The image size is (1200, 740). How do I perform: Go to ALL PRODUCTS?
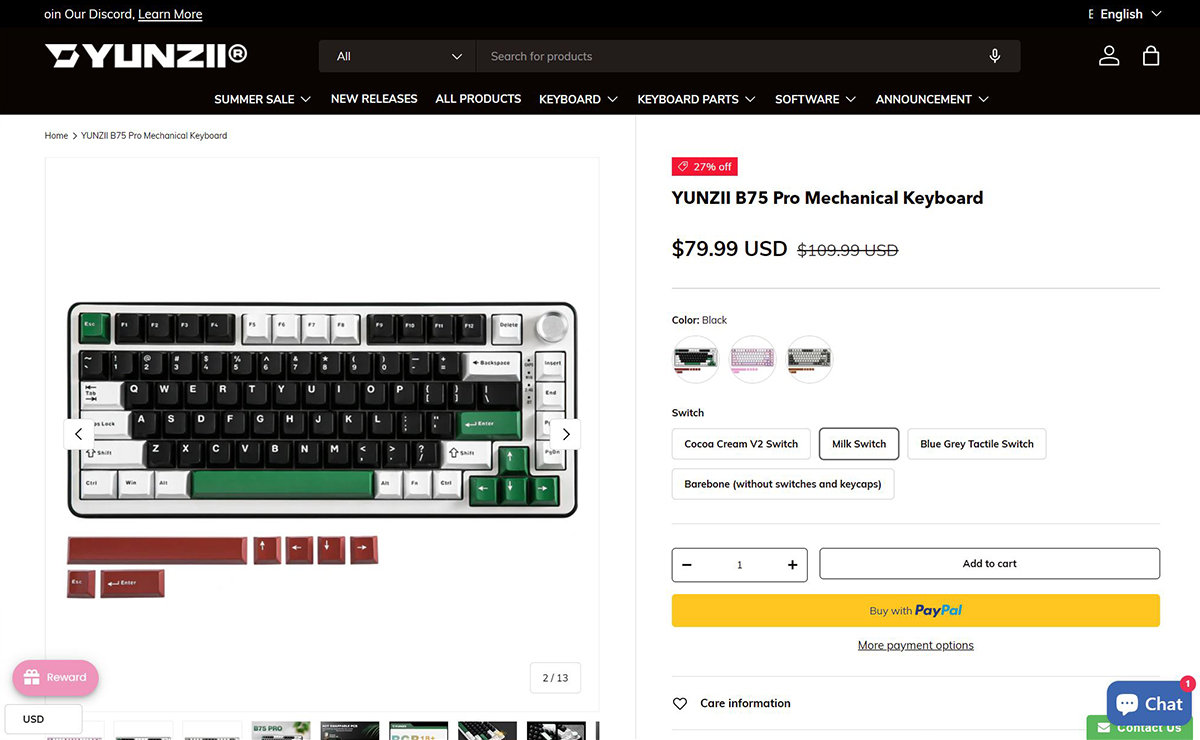click(x=478, y=99)
